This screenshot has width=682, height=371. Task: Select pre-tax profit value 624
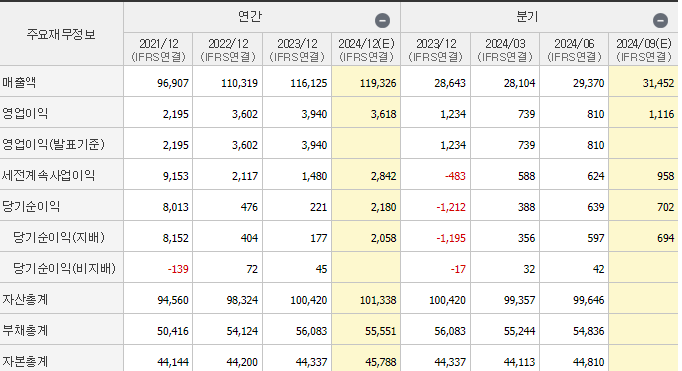(595, 176)
